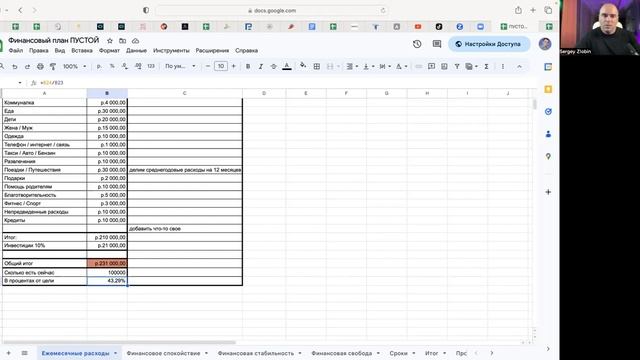Viewport: 640px width, 360px height.
Task: Open the Contacts side panel icon
Action: 548,134
